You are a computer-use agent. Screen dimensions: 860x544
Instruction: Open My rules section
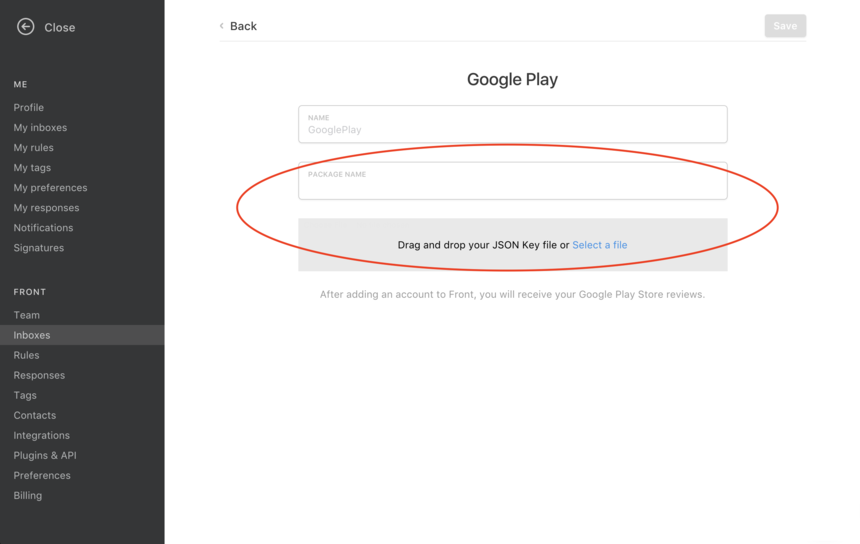coord(33,148)
